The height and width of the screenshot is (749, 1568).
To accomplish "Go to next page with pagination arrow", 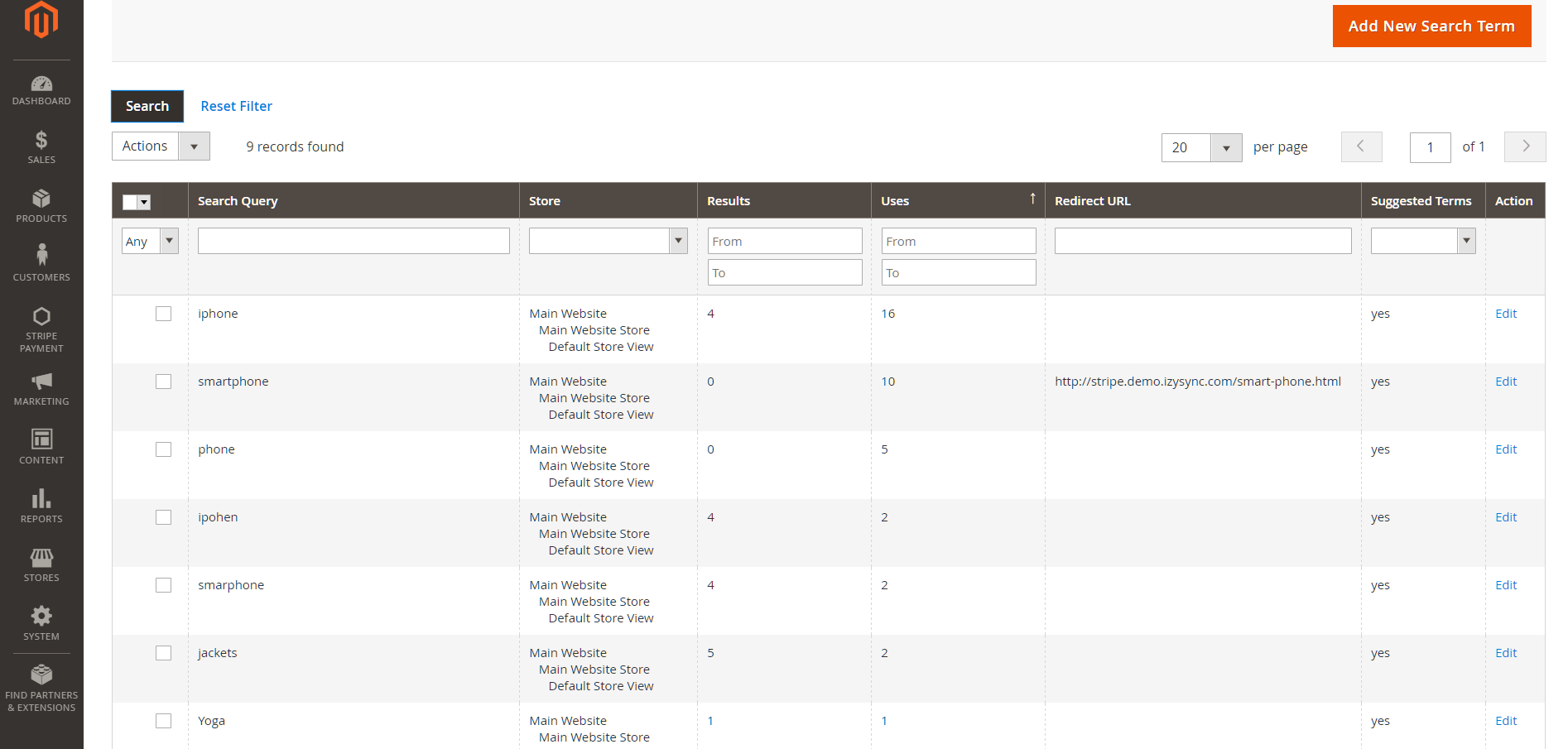I will 1525,146.
